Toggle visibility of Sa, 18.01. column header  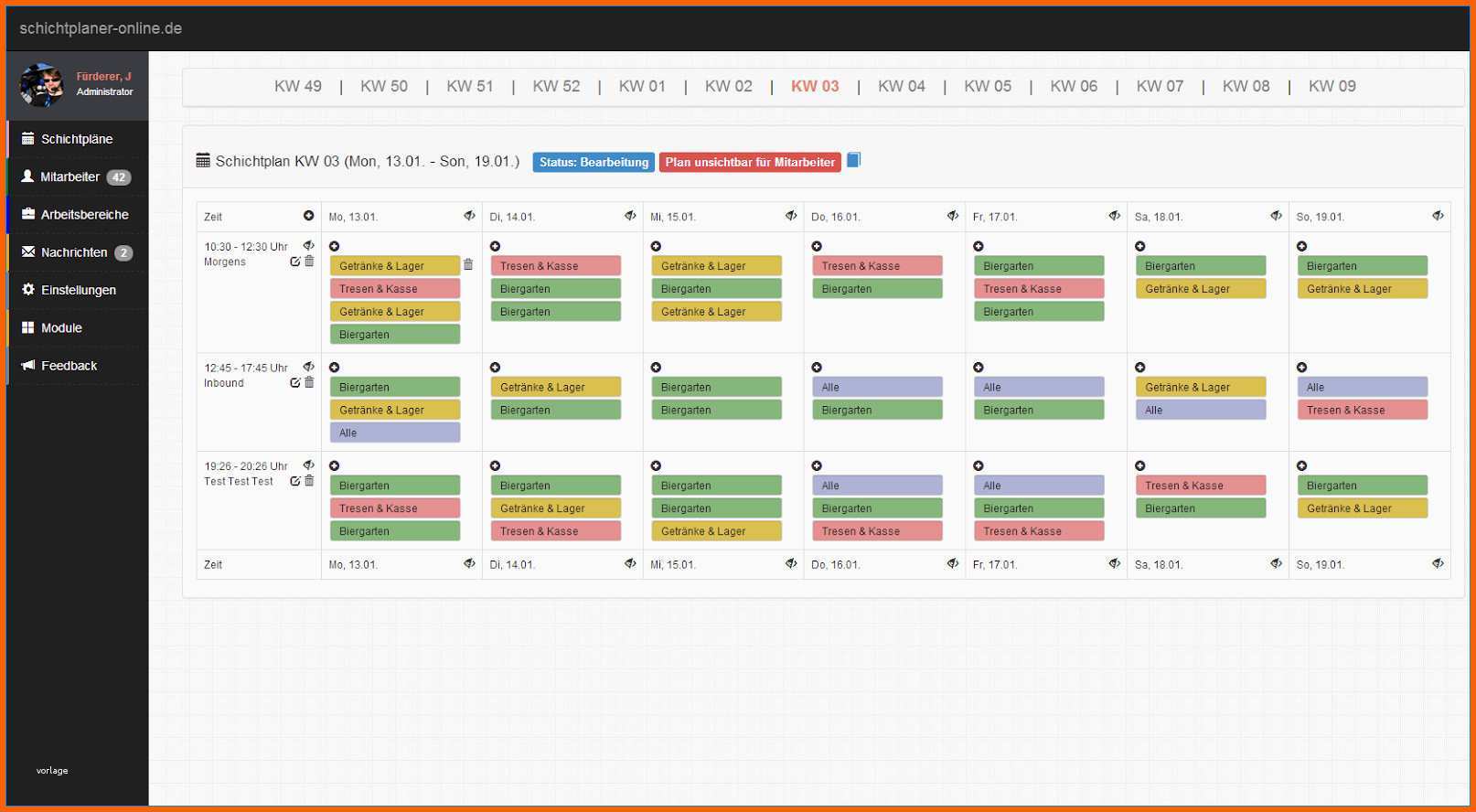pyautogui.click(x=1276, y=216)
